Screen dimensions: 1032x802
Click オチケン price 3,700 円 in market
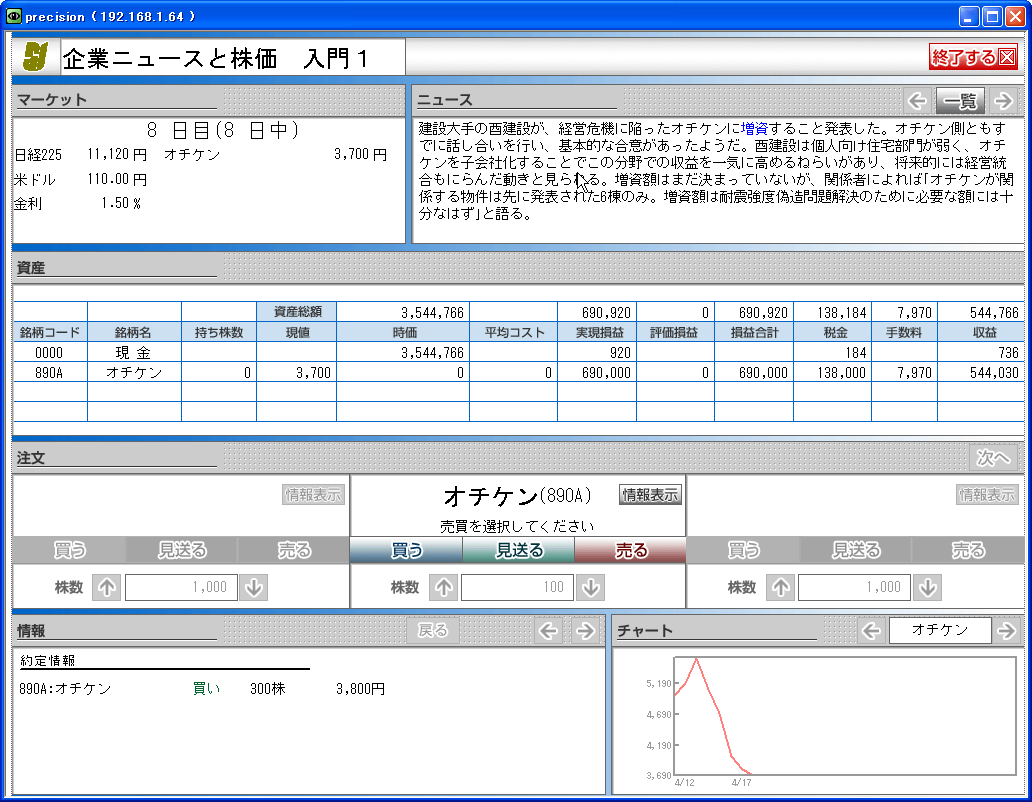(x=360, y=155)
